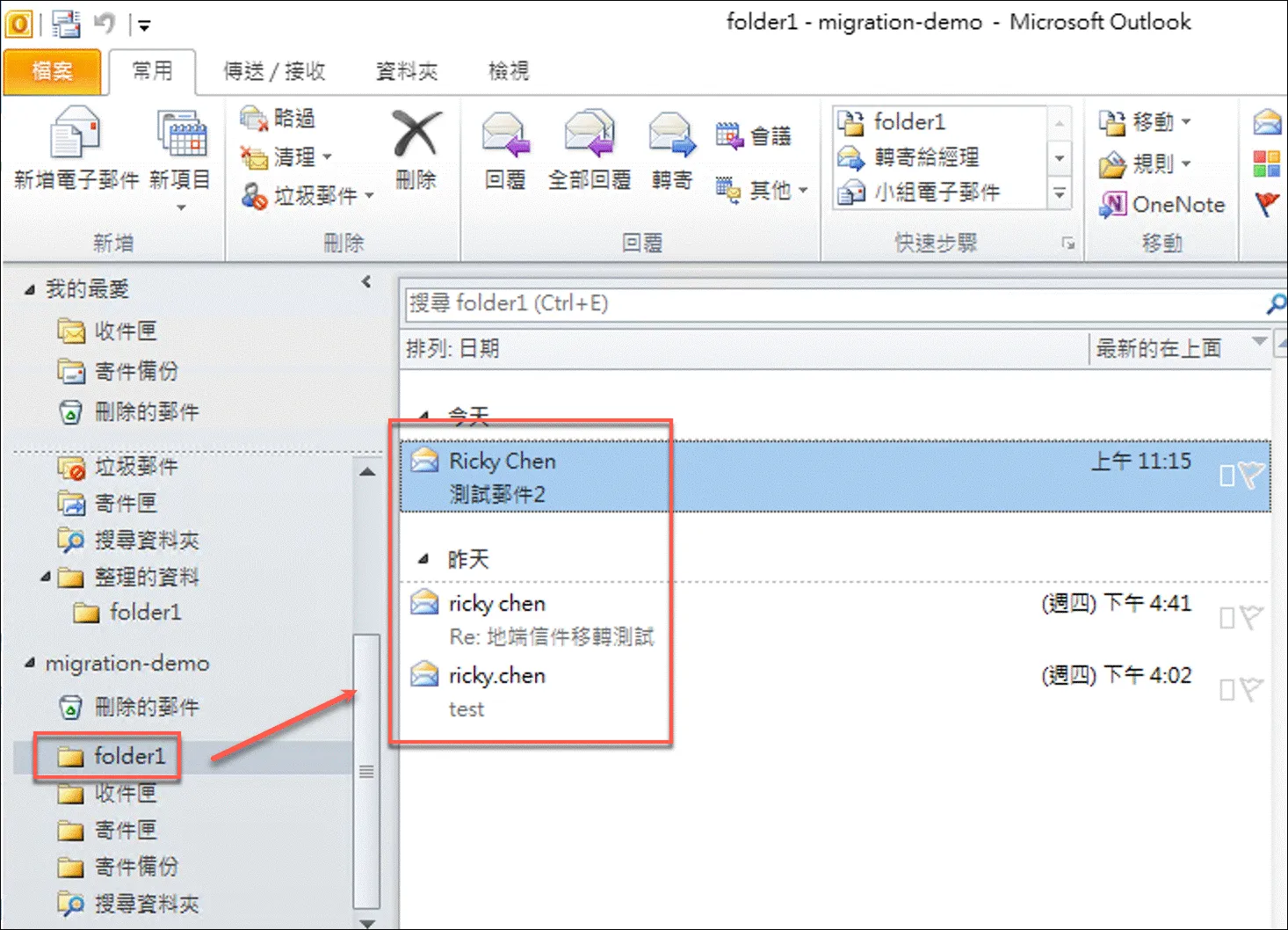Click the 搜尋 folder1 search box

(x=835, y=304)
